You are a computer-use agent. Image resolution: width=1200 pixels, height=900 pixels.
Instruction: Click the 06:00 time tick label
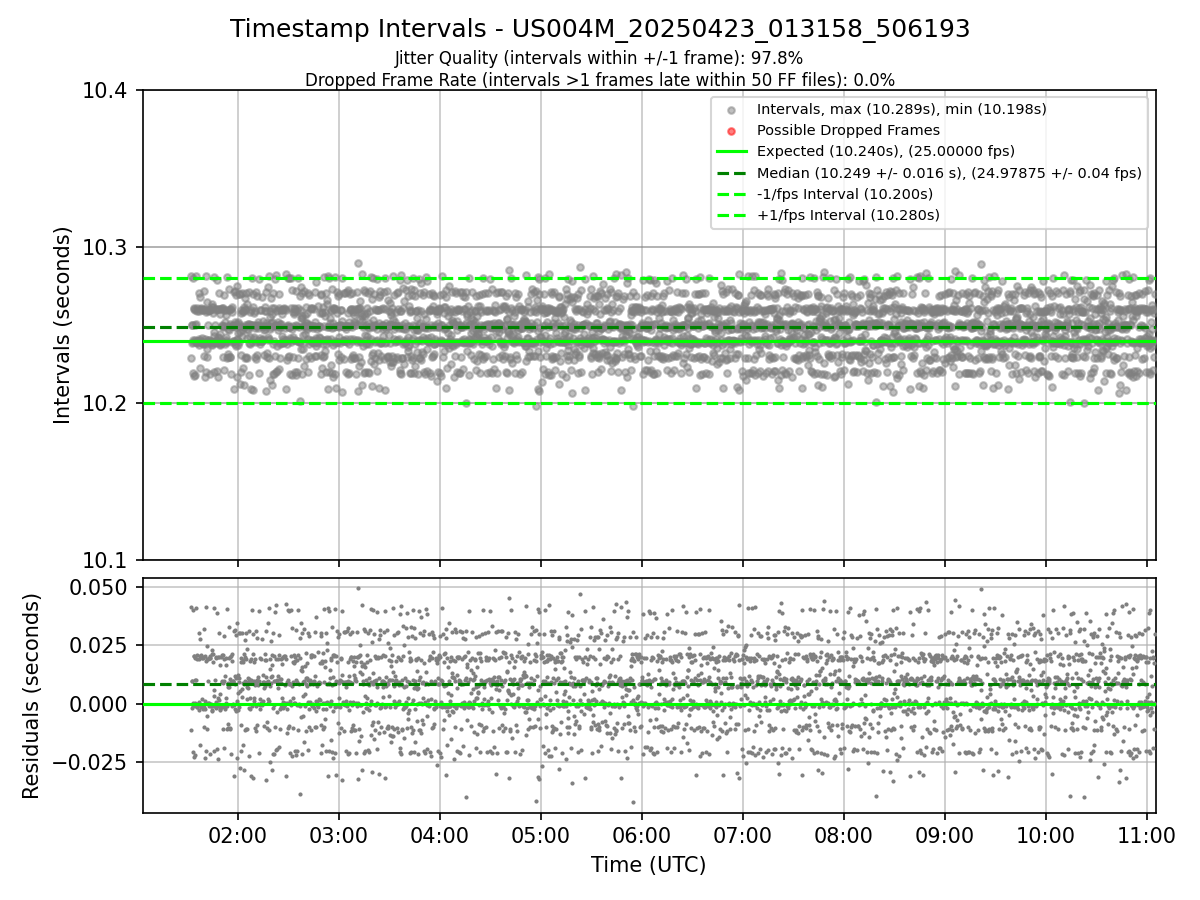[641, 834]
